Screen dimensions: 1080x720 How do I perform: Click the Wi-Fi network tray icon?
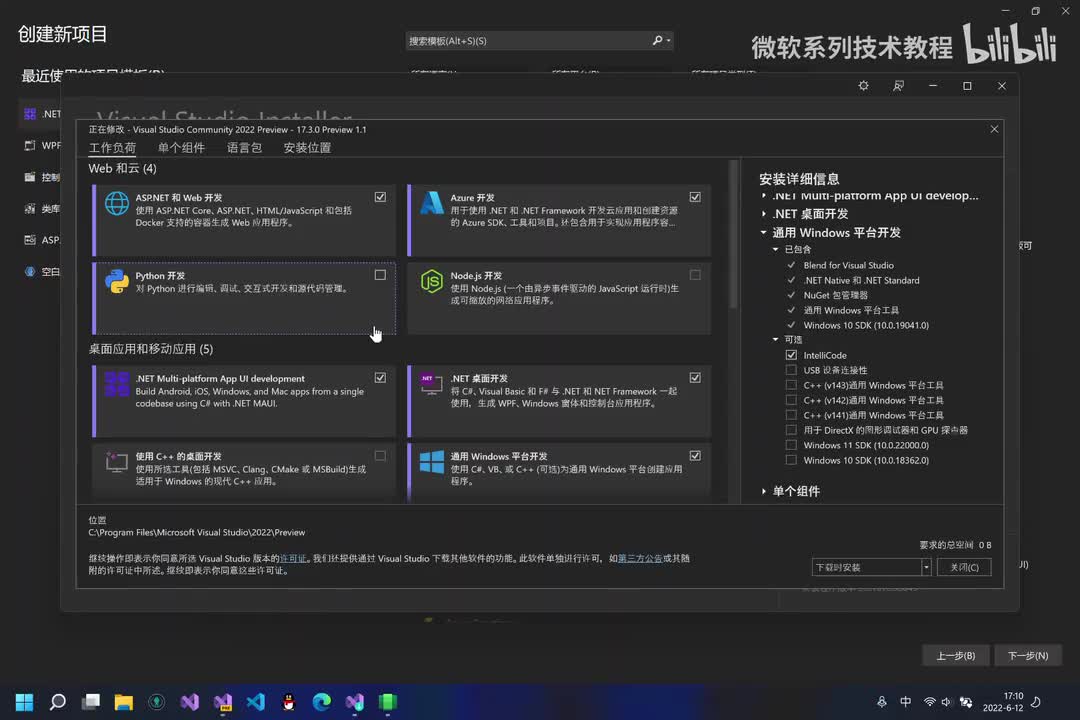(x=929, y=702)
